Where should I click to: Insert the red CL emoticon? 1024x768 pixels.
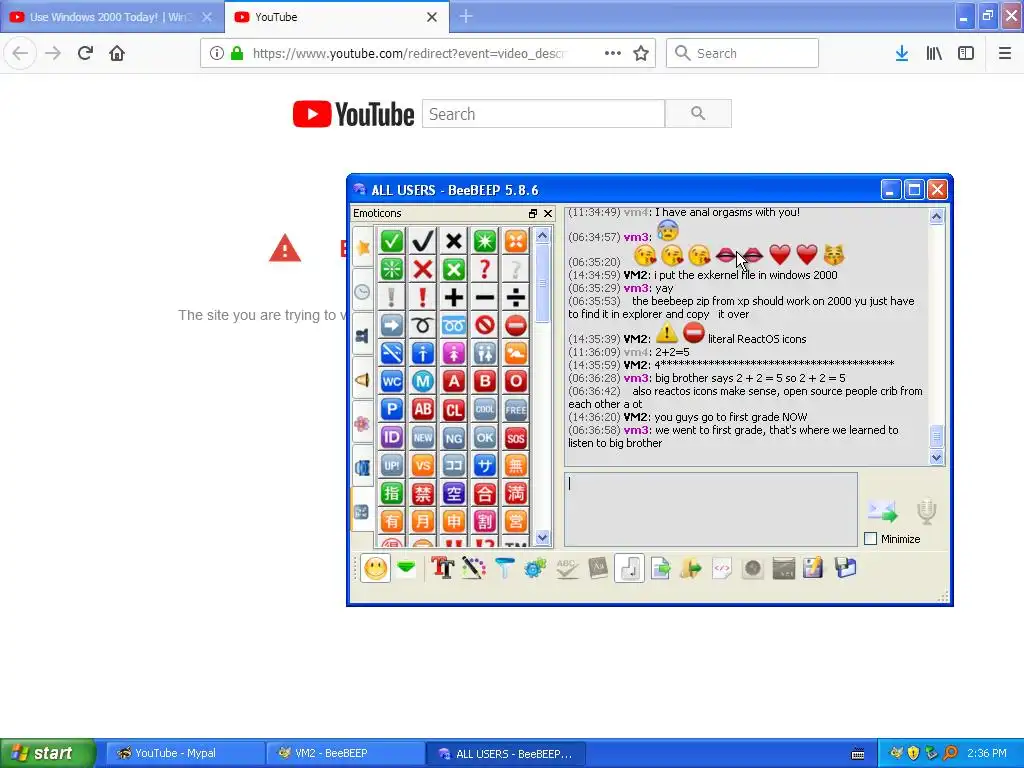tap(454, 409)
